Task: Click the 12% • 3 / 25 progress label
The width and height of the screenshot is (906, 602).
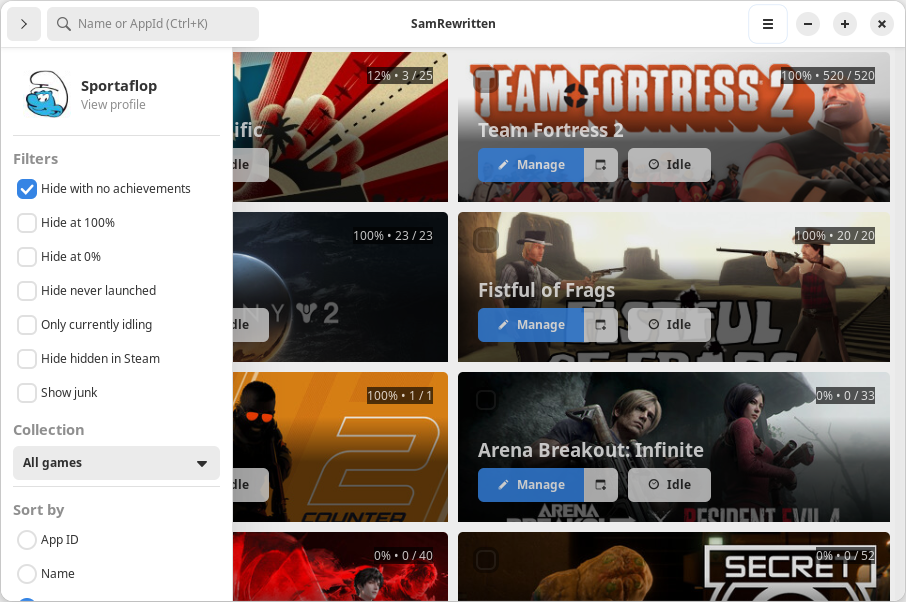Action: [400, 76]
